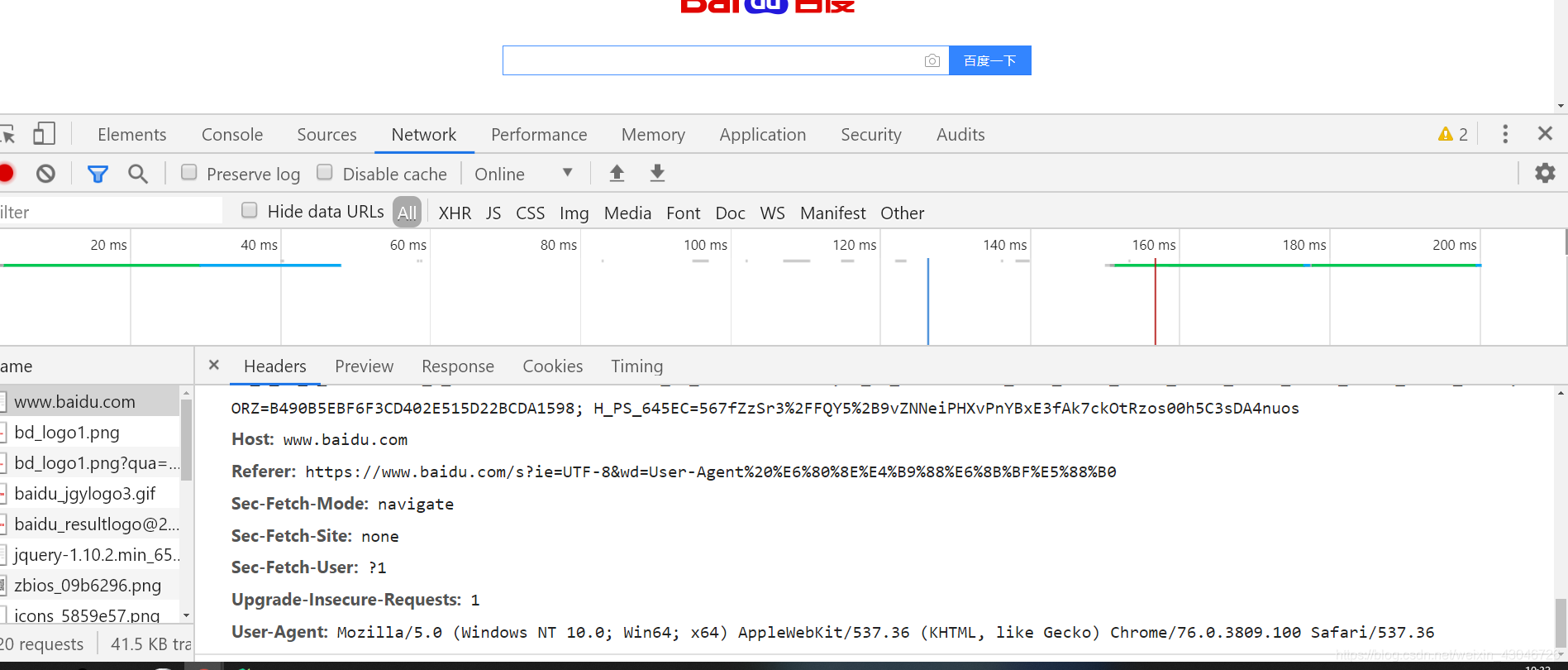Click the red load event timeline marker
Viewport: 1568px width, 670px height.
coord(1155,302)
